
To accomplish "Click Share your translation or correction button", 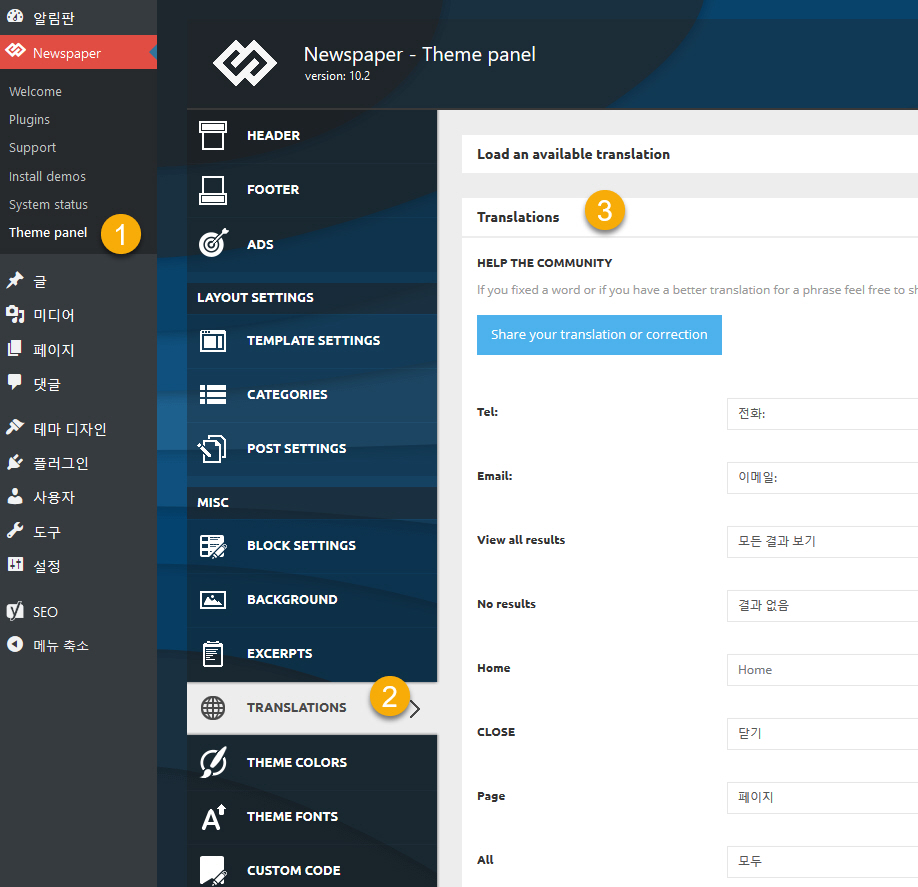I will point(599,335).
